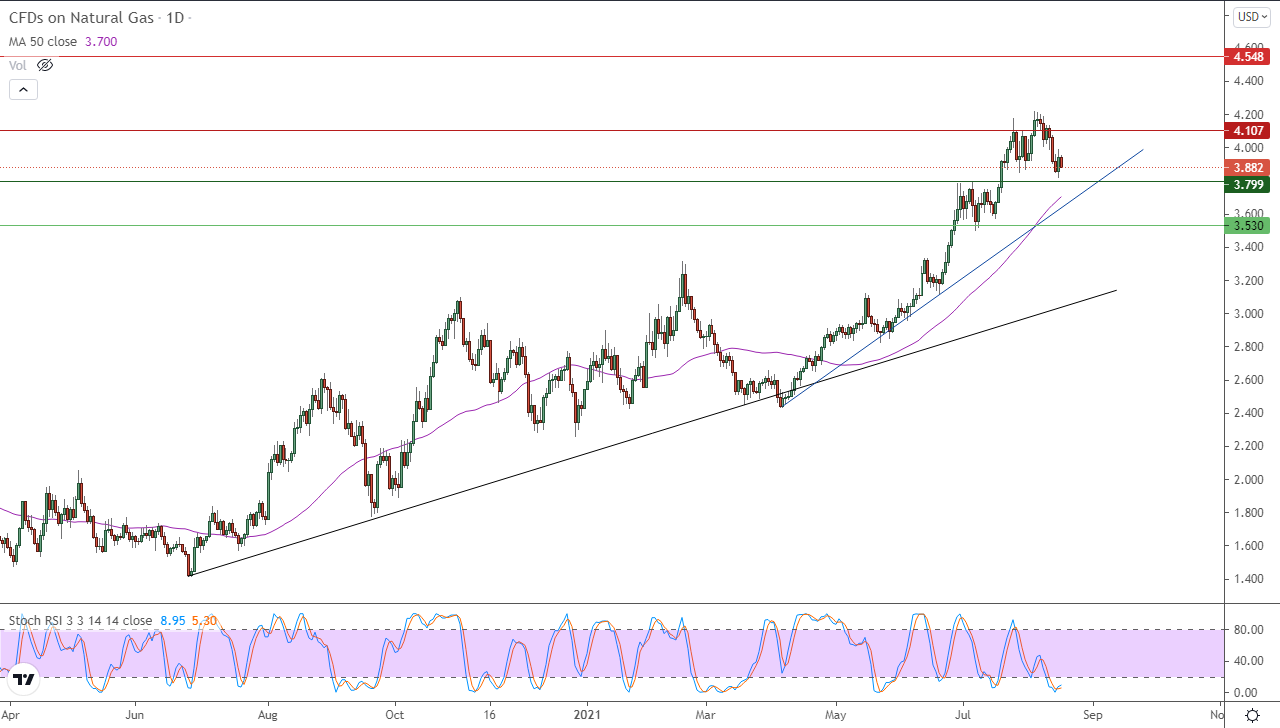Collapse the indicator legend with arrow button
Screen dimensions: 1280x728
pyautogui.click(x=24, y=89)
